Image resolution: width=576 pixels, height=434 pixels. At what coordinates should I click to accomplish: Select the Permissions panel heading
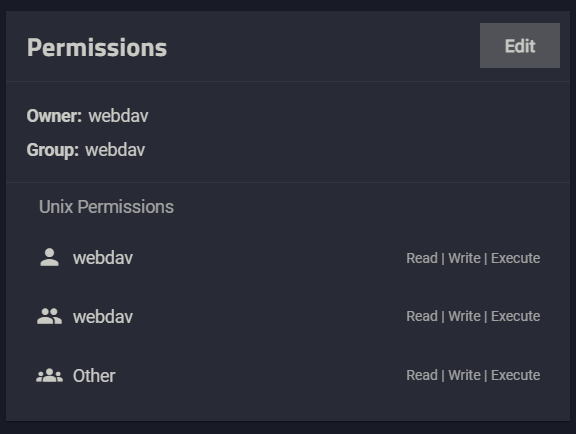tap(97, 48)
